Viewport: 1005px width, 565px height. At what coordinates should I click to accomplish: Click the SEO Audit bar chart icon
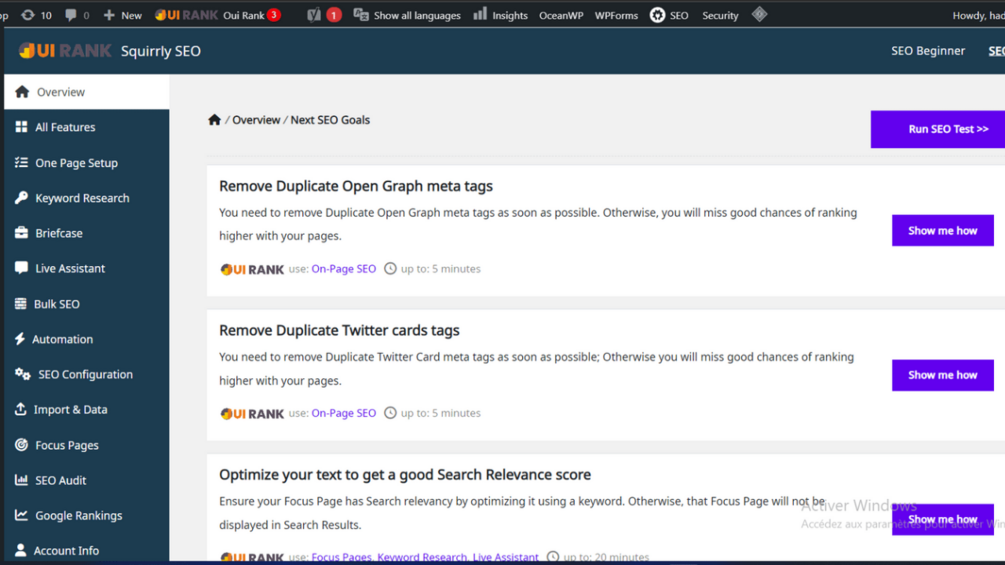21,480
